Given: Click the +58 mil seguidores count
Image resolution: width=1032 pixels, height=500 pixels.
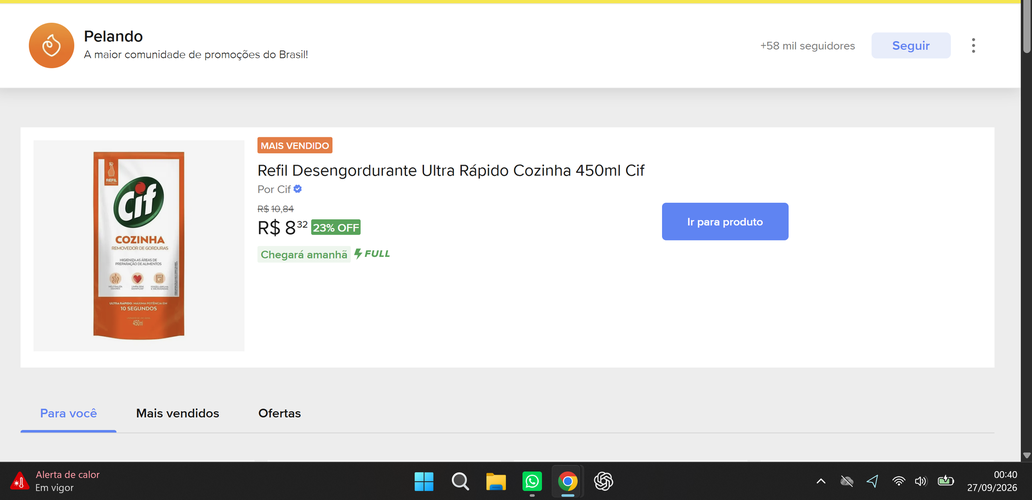Looking at the screenshot, I should (808, 46).
